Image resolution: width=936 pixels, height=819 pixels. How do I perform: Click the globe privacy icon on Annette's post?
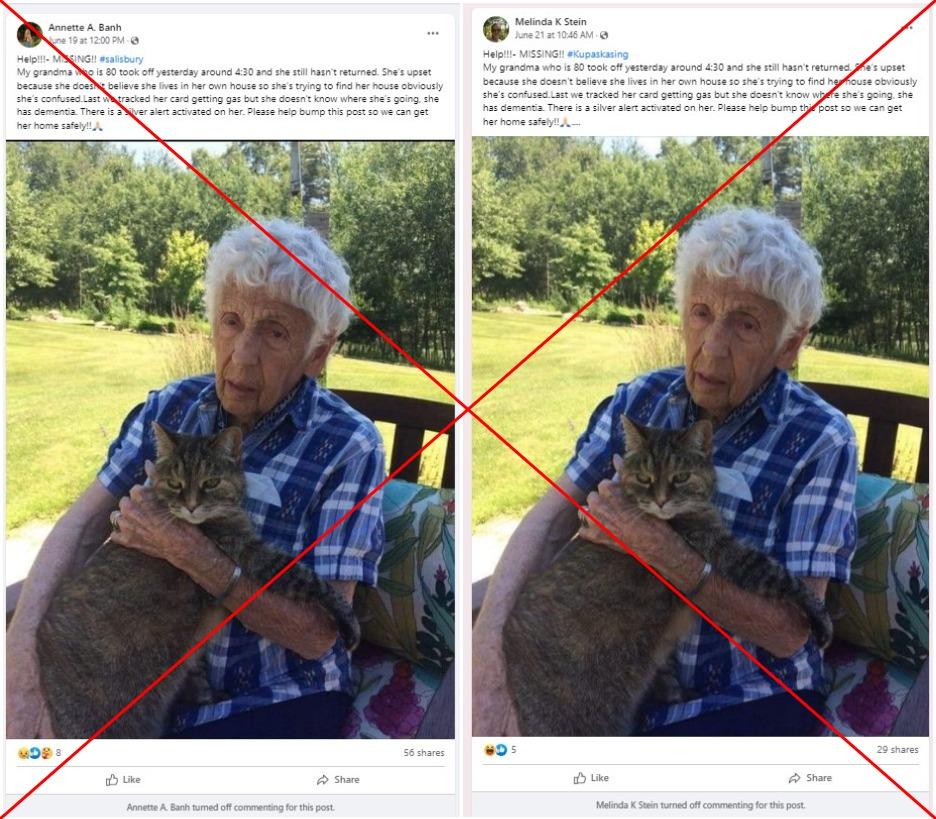pyautogui.click(x=135, y=41)
